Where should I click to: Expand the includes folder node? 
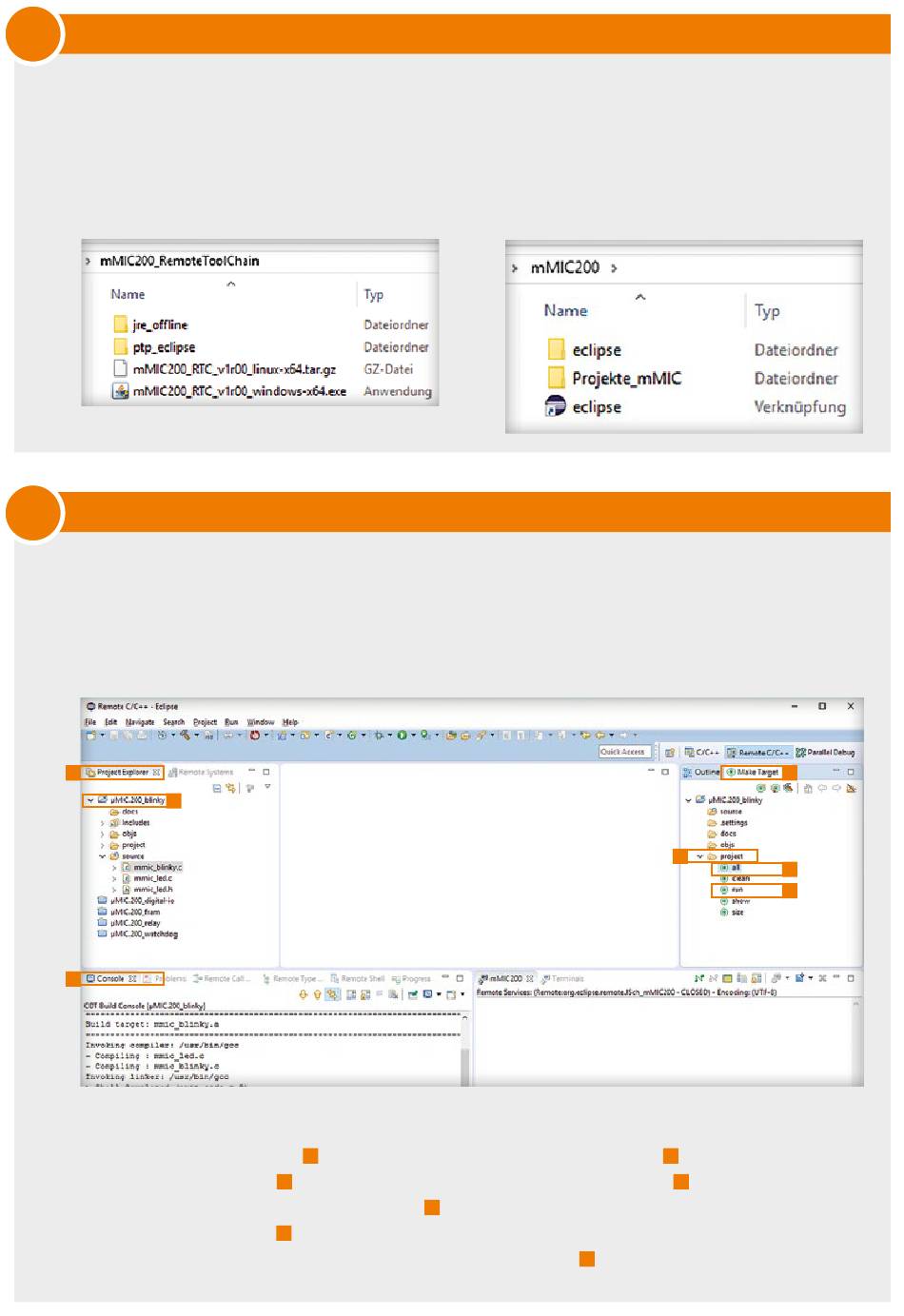pyautogui.click(x=103, y=823)
